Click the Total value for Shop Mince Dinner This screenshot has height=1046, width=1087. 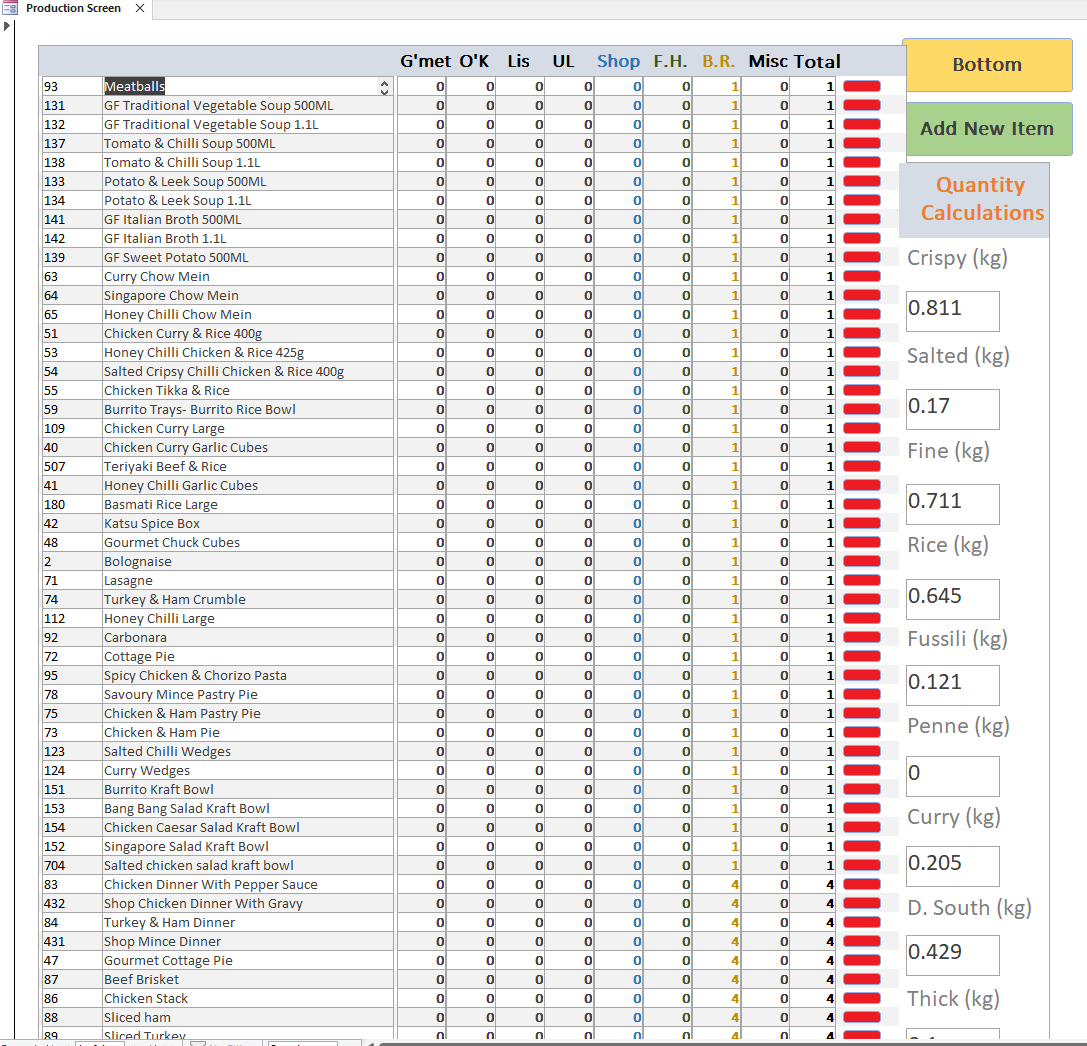812,942
